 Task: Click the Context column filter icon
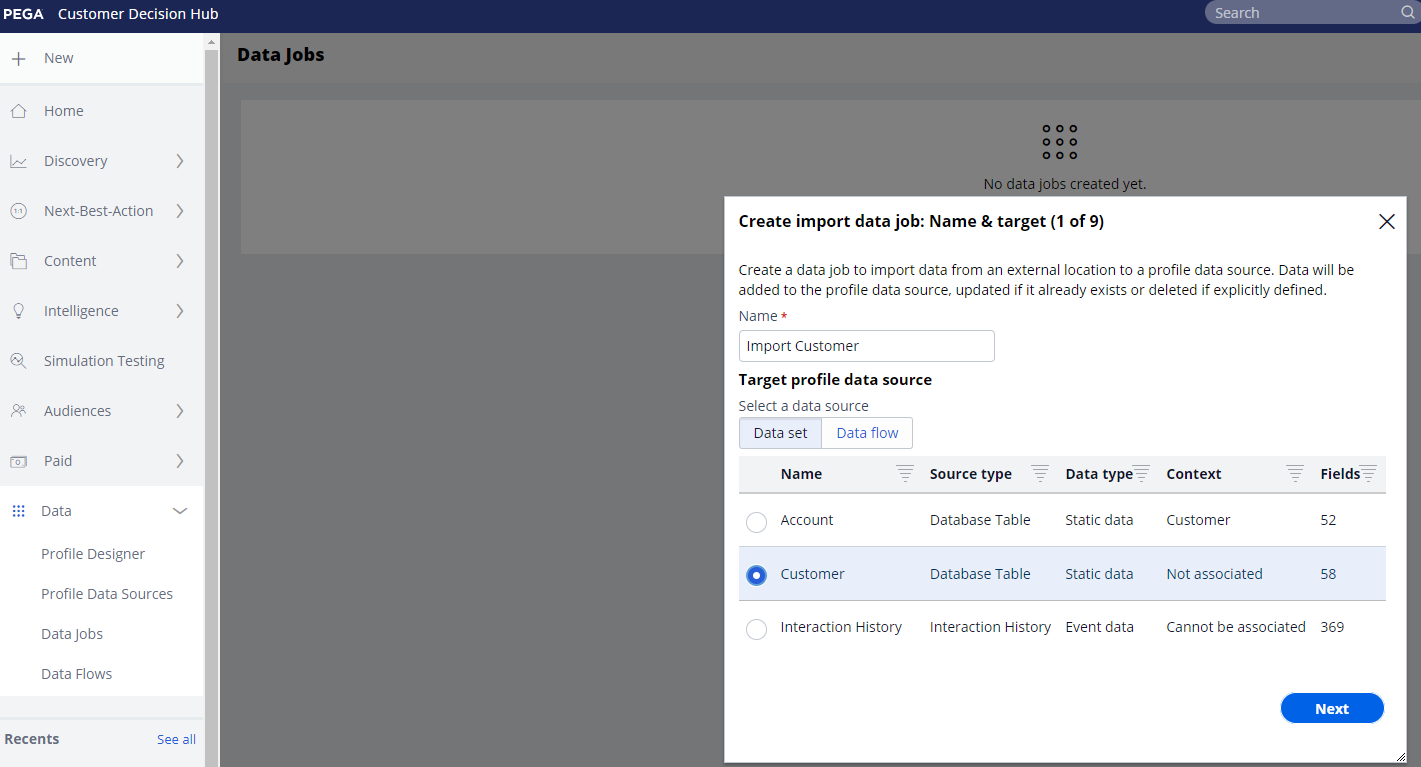[1295, 474]
